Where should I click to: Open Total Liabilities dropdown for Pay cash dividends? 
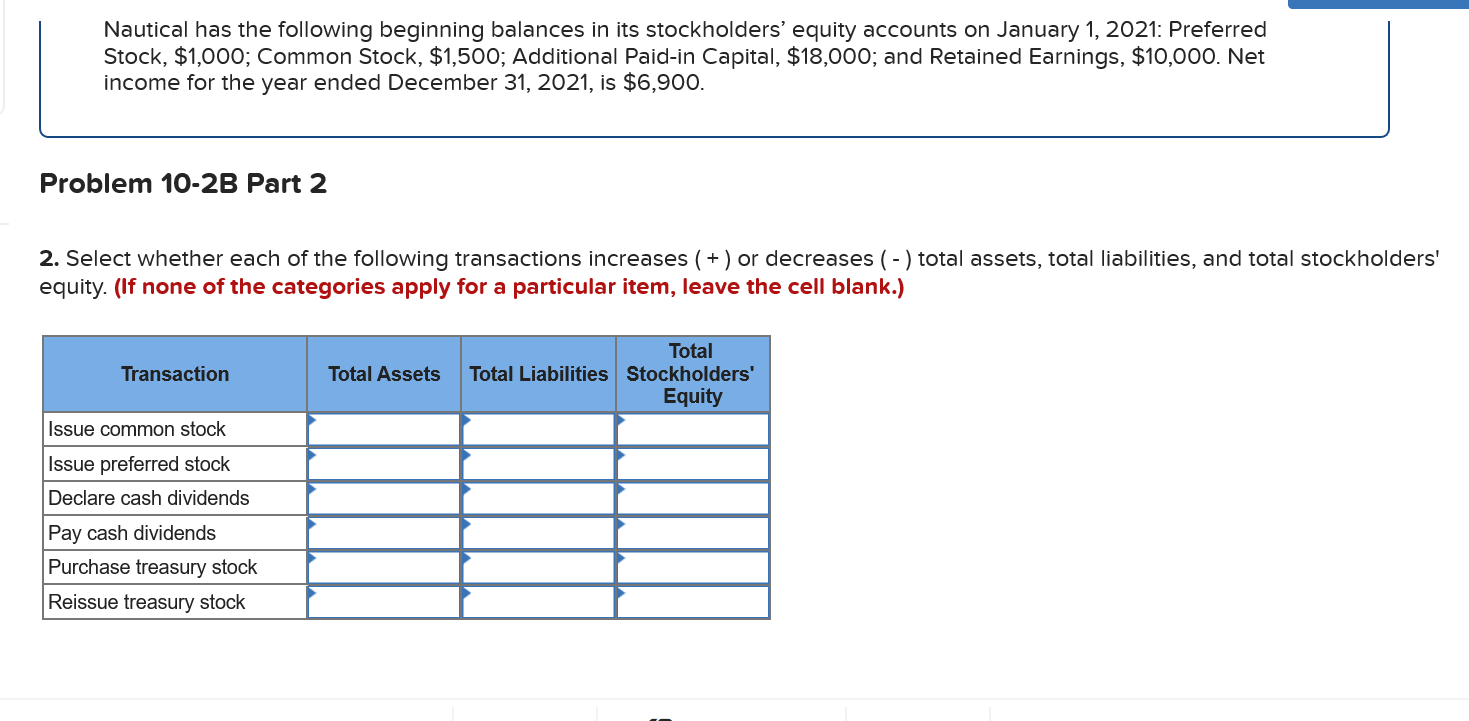[537, 532]
